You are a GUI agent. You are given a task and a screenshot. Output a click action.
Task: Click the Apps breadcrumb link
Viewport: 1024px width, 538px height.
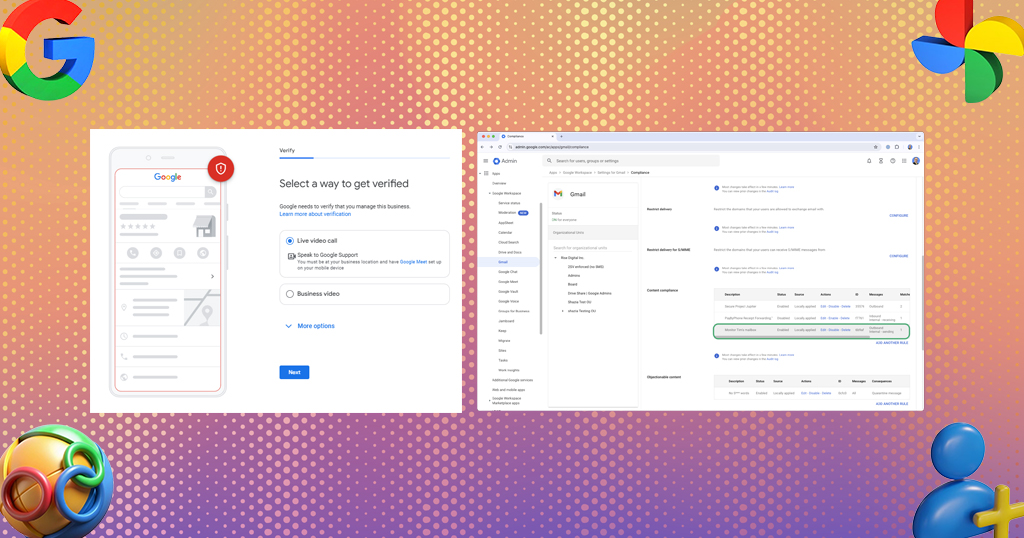553,173
